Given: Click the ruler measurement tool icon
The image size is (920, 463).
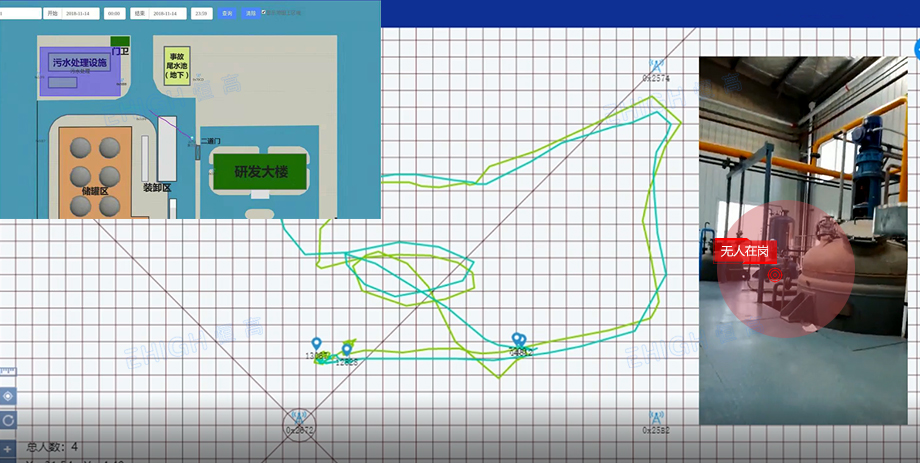Looking at the screenshot, I should [8, 371].
